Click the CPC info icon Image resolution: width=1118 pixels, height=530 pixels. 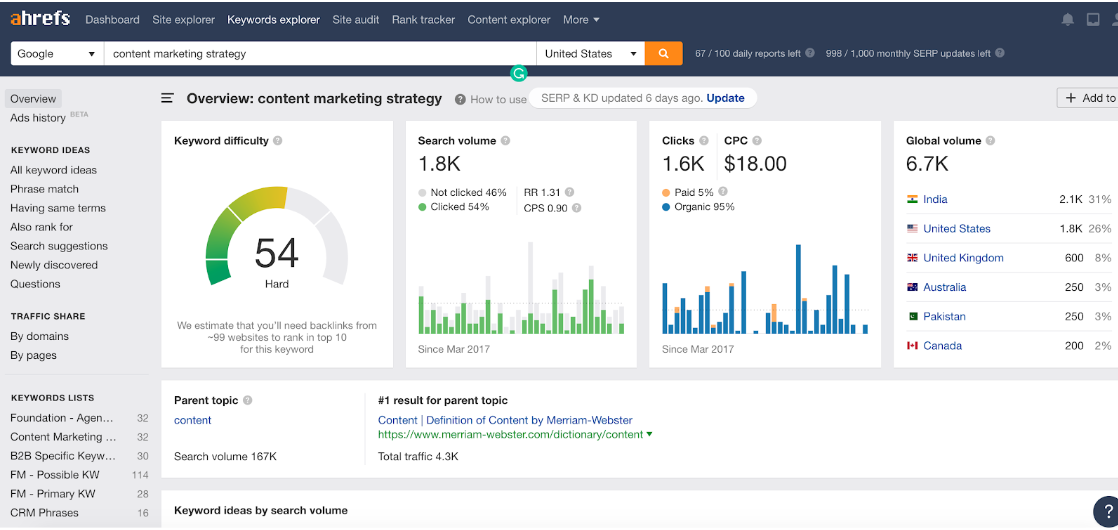pyautogui.click(x=758, y=141)
